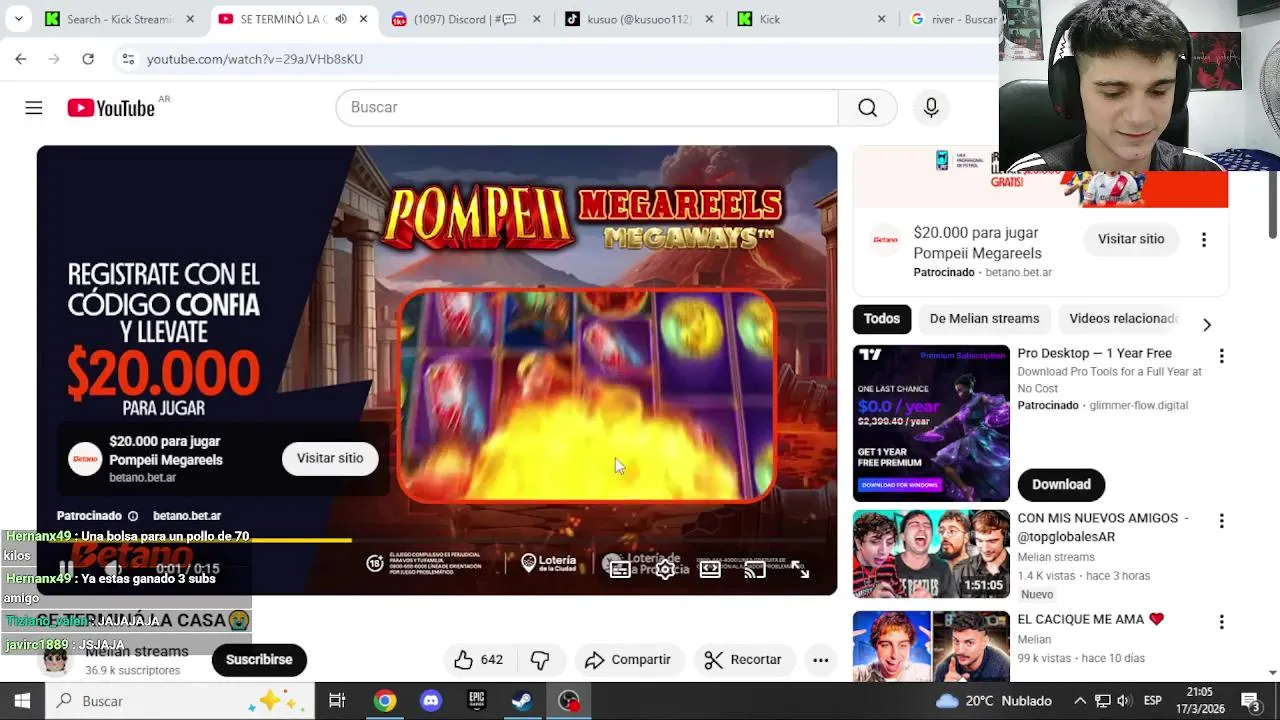Click the Download button on Pro Desktop ad
This screenshot has width=1280, height=720.
pyautogui.click(x=1061, y=484)
